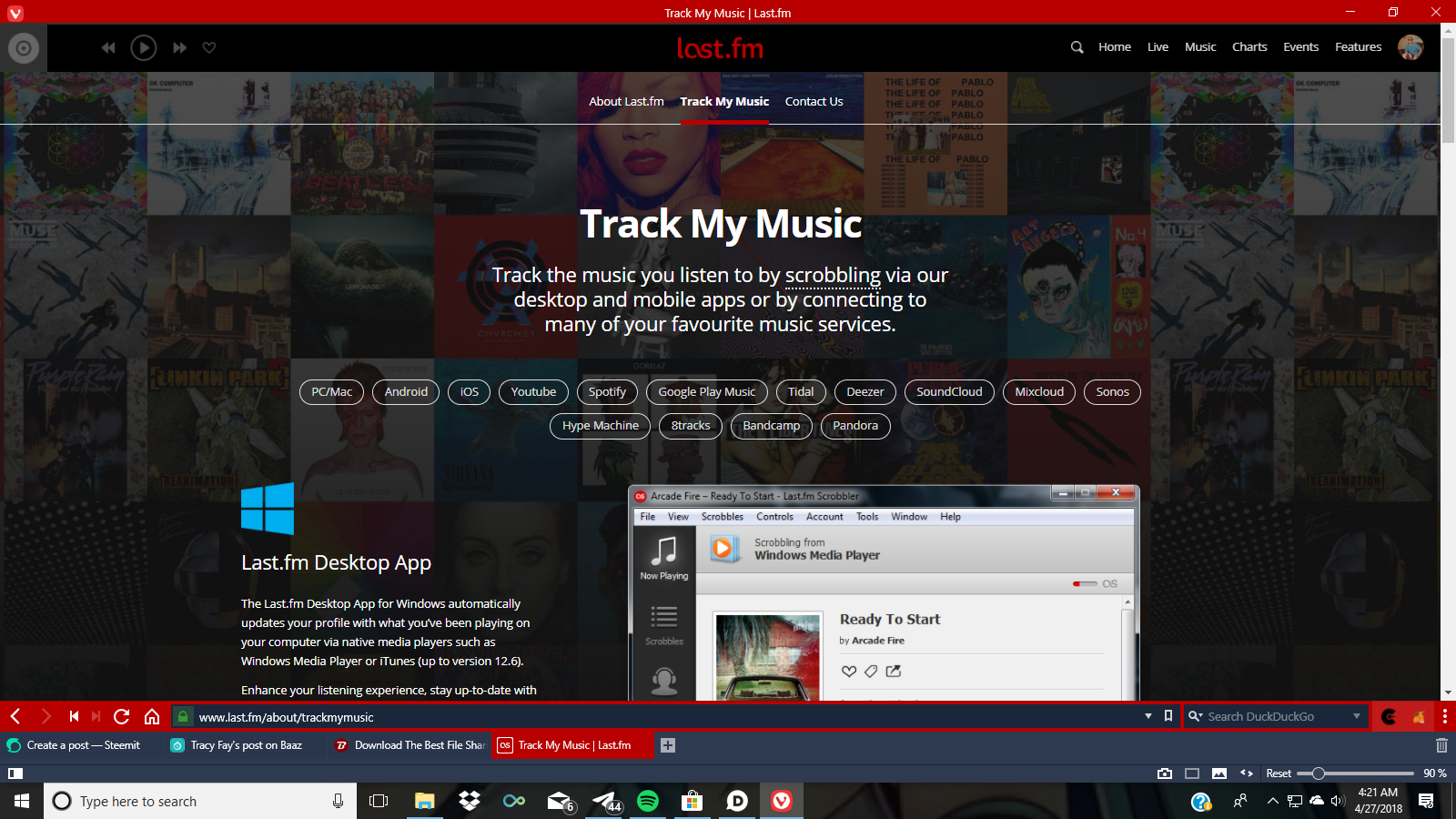
Task: Choose the Hype Machine pill button
Action: [601, 426]
